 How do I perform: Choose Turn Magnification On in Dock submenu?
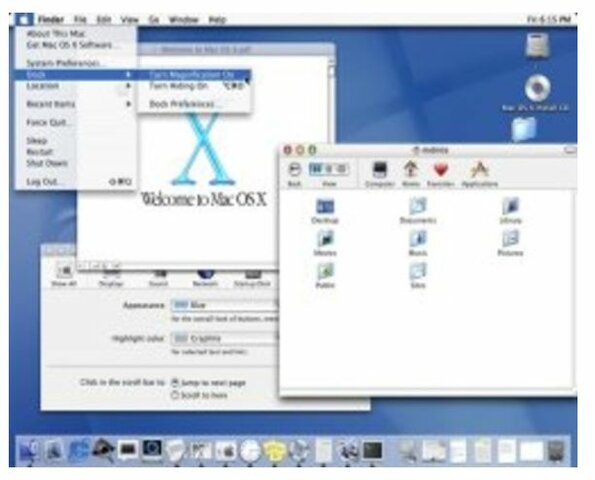click(194, 74)
